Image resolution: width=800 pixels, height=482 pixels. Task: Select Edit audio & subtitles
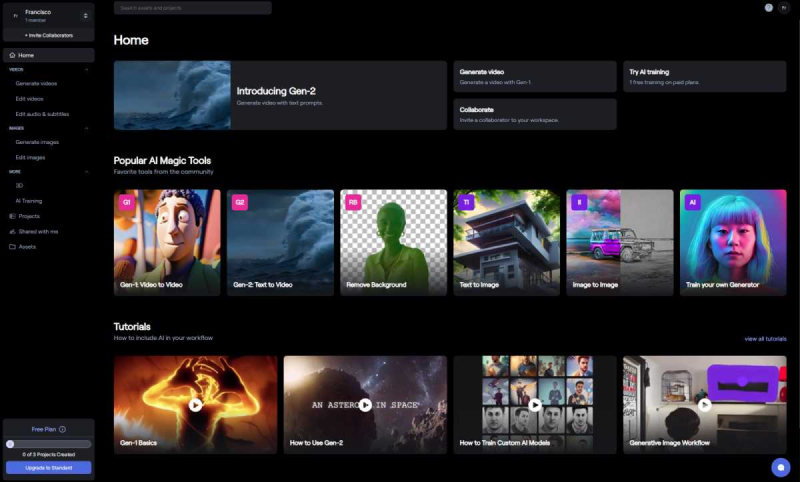[x=43, y=114]
